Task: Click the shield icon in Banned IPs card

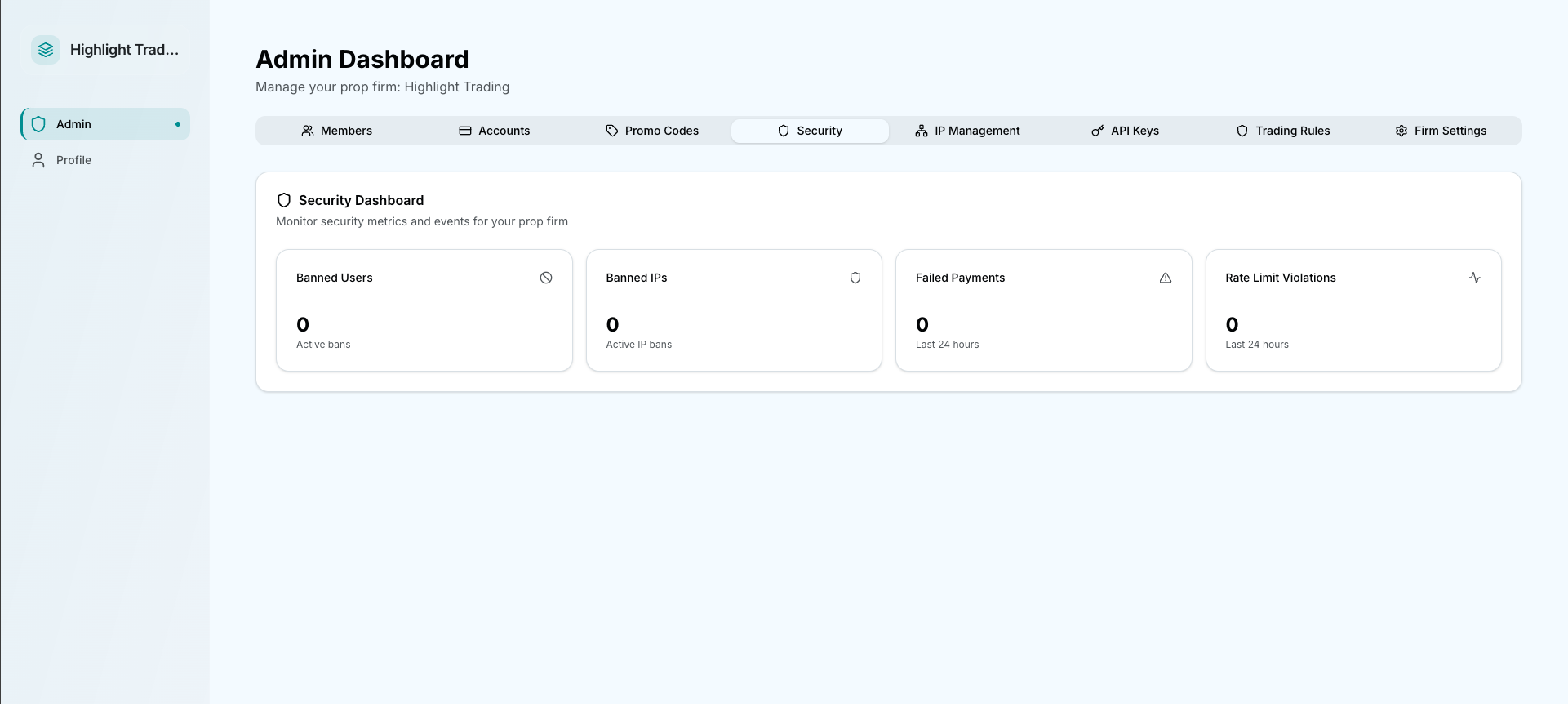Action: [855, 278]
